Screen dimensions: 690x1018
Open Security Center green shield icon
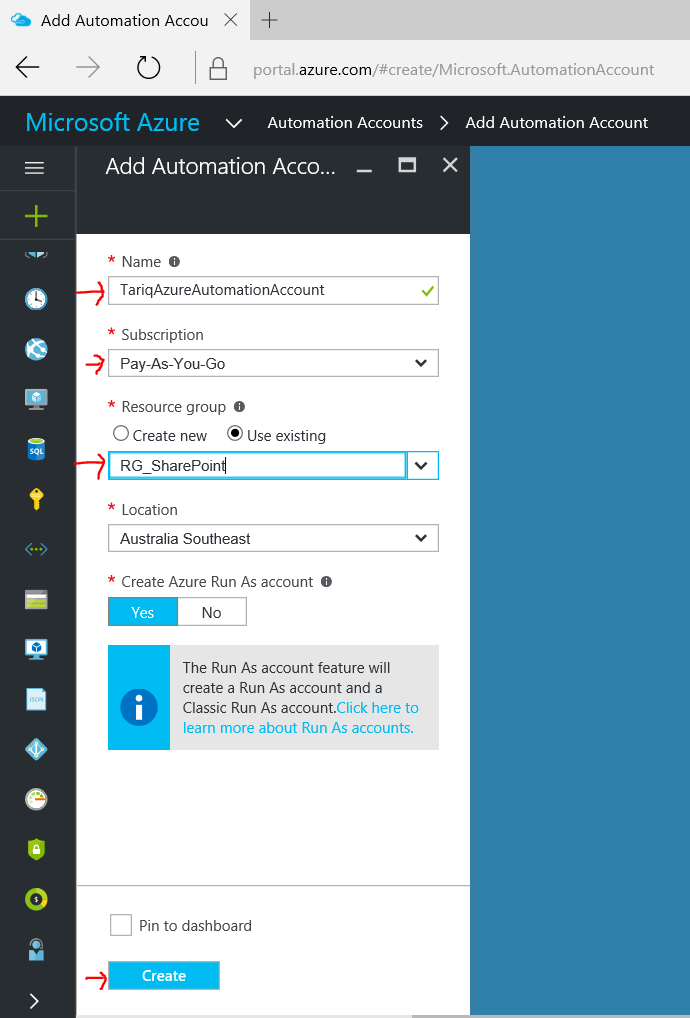[36, 849]
